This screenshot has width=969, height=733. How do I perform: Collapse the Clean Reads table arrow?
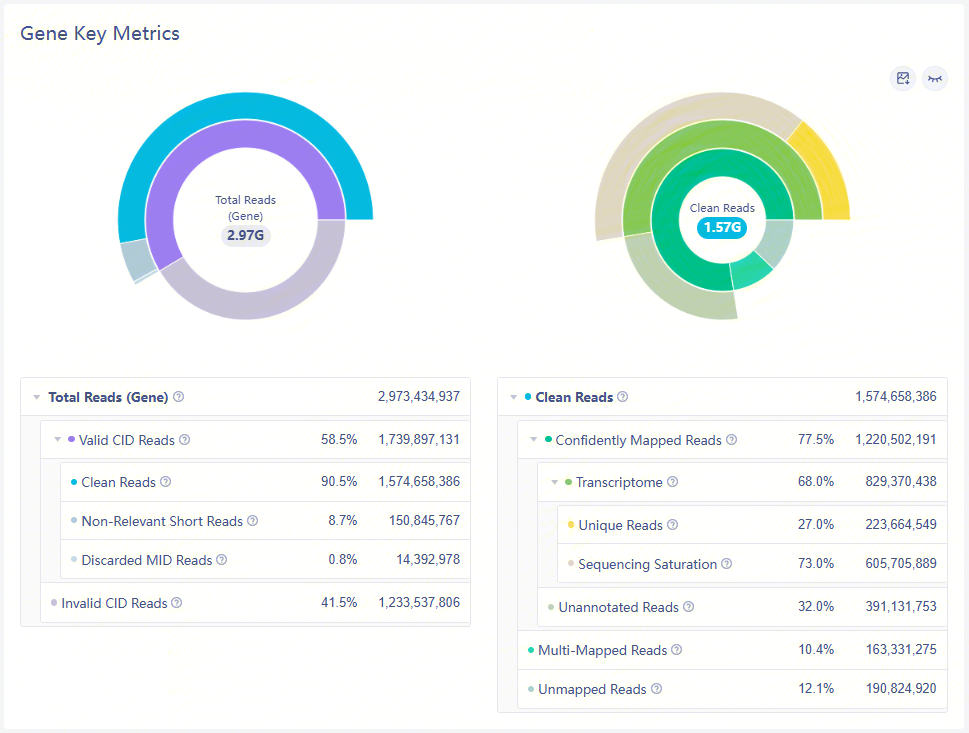[514, 397]
